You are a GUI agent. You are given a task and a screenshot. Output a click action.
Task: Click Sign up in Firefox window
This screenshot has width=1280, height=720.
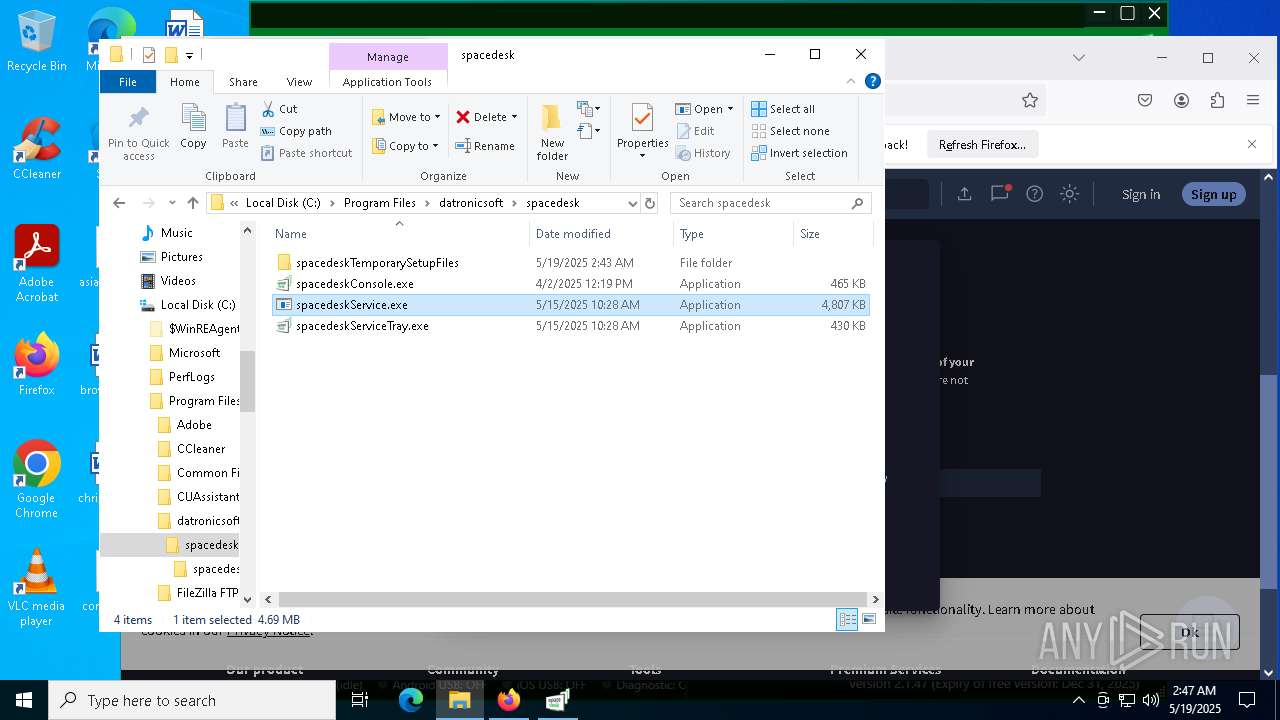coord(1213,194)
